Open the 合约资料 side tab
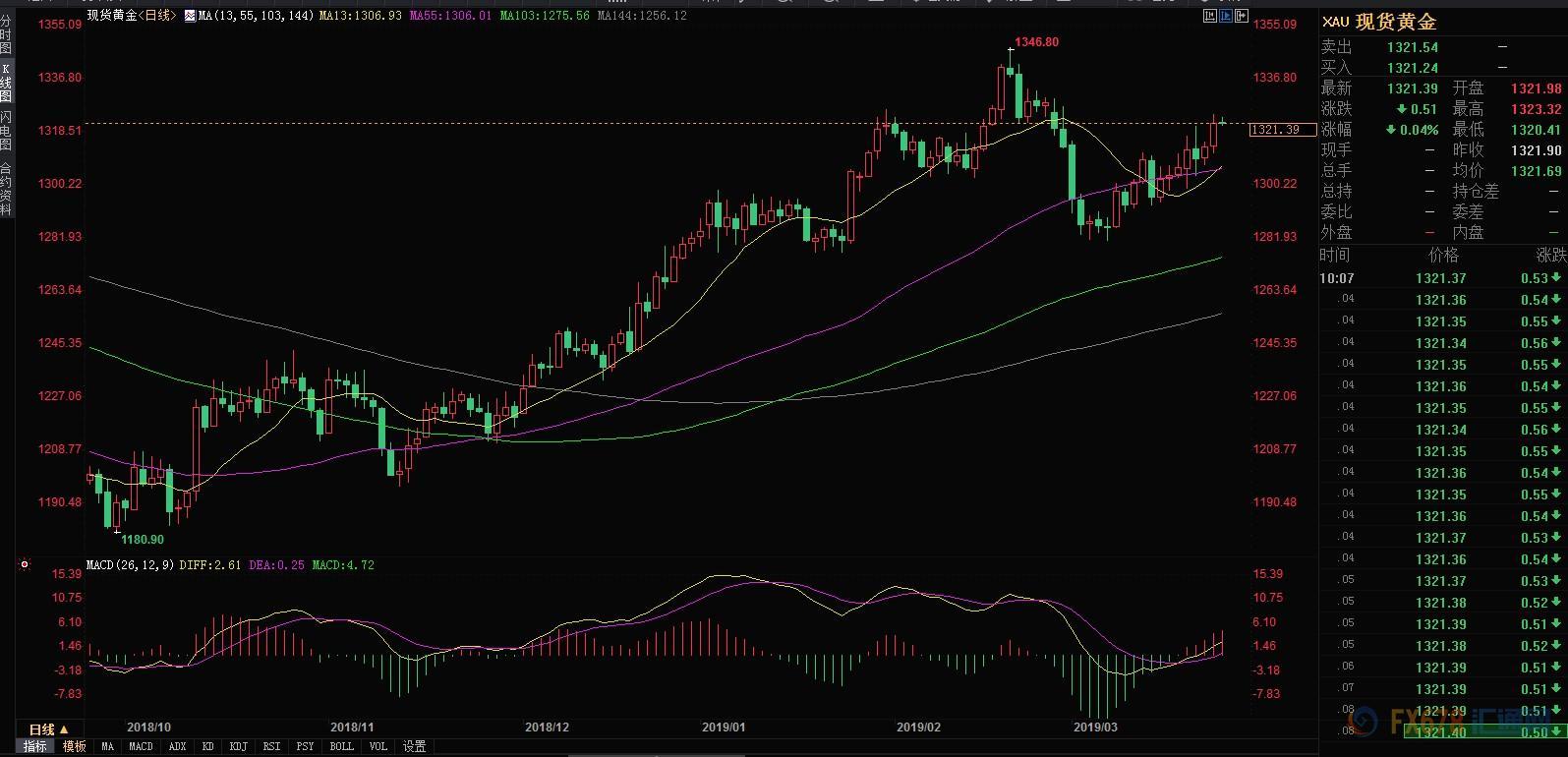Screen dimensions: 1568x757 pos(6,188)
